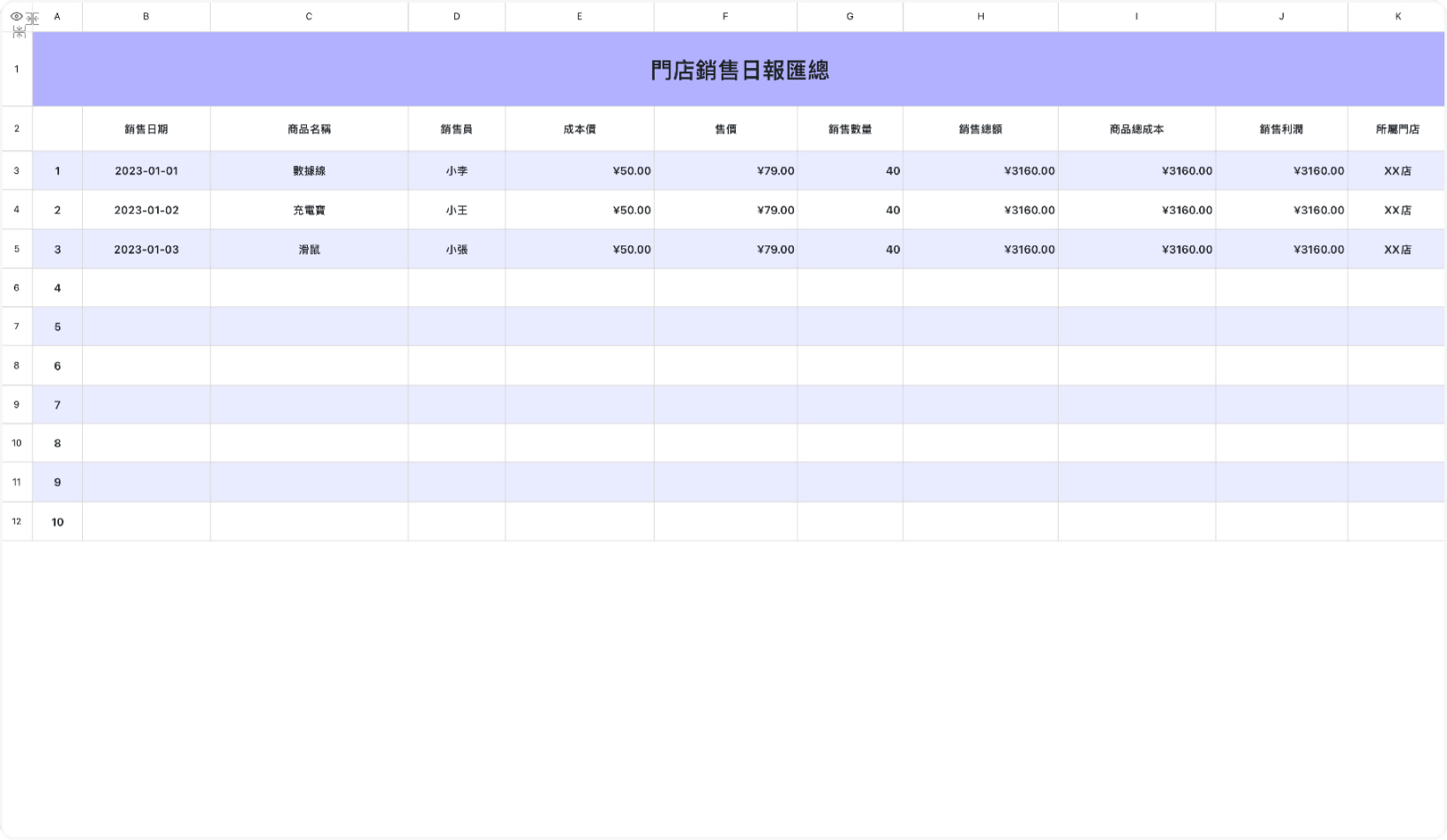Select the date cell 2023-01-03
Image resolution: width=1447 pixels, height=840 pixels.
[146, 249]
